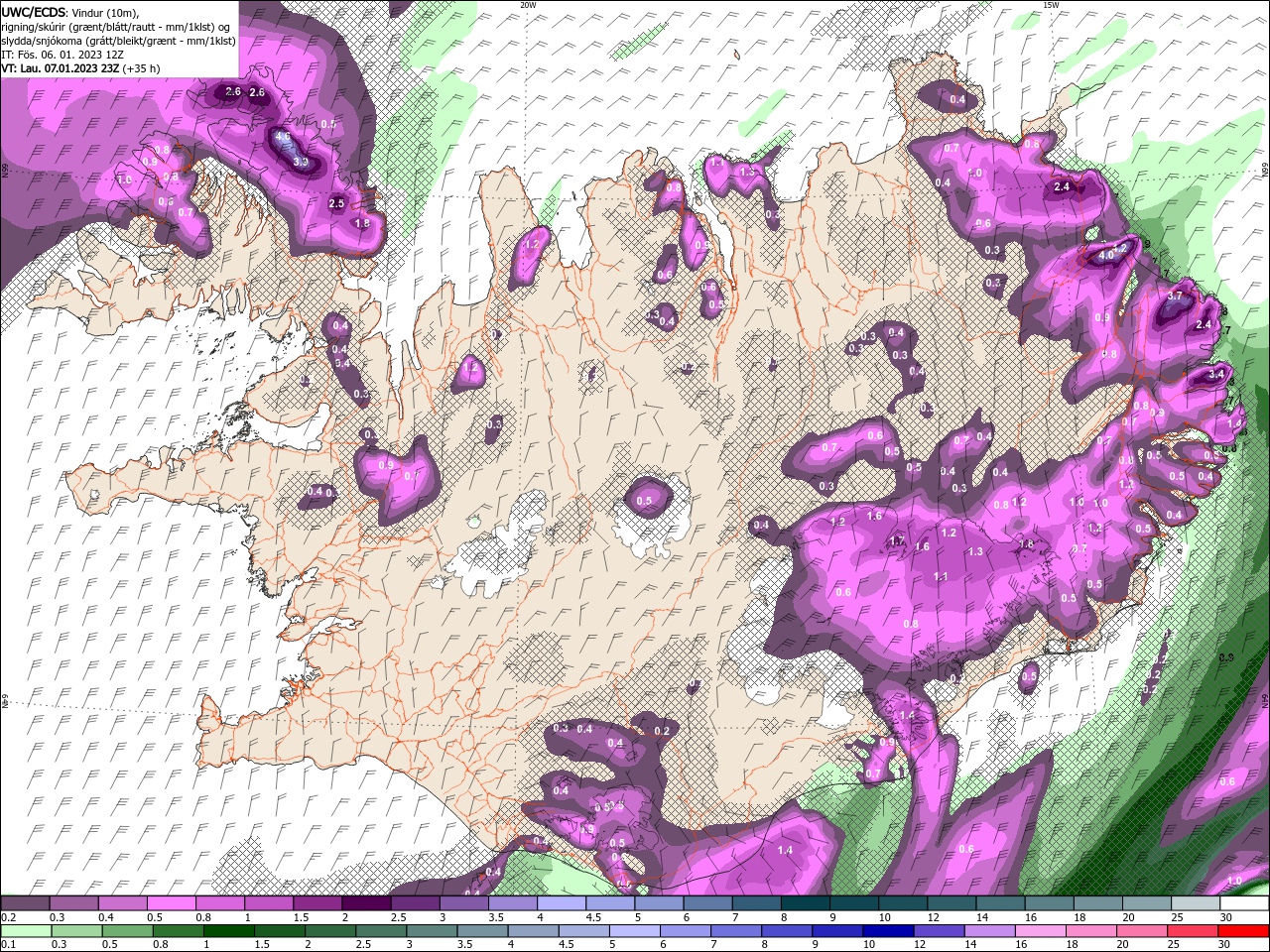Viewport: 1270px width, 952px height.
Task: Pick the light grey 25 swatch in snow scale
Action: click(1194, 903)
